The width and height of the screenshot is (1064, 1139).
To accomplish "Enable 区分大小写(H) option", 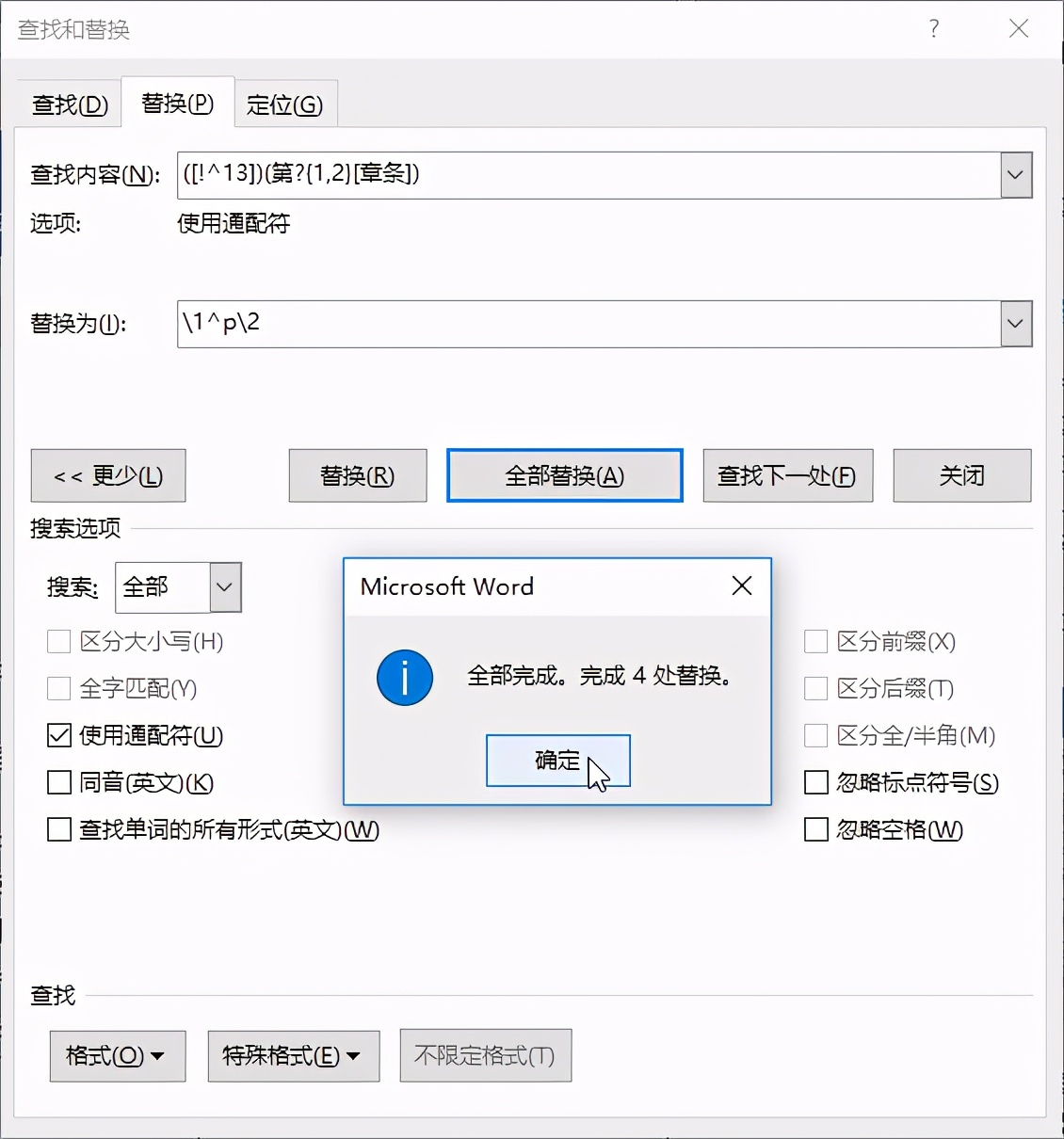I will [x=57, y=641].
